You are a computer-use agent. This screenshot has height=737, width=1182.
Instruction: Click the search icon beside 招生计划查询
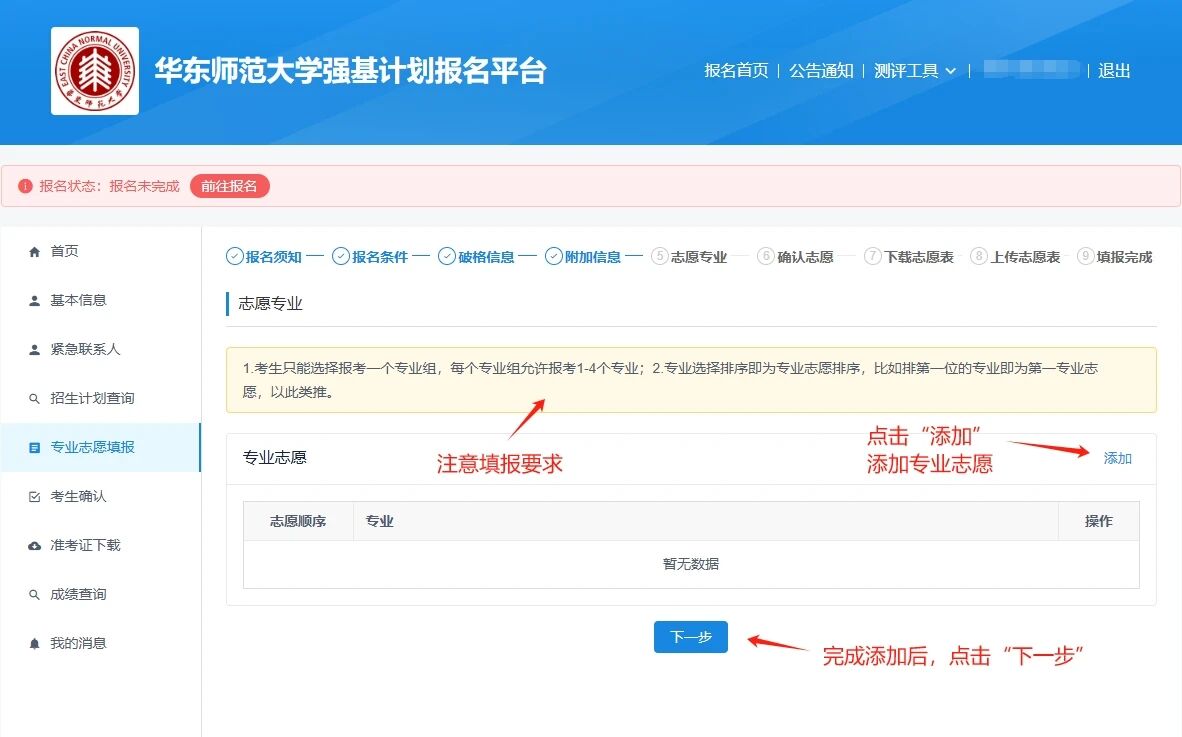[x=35, y=399]
